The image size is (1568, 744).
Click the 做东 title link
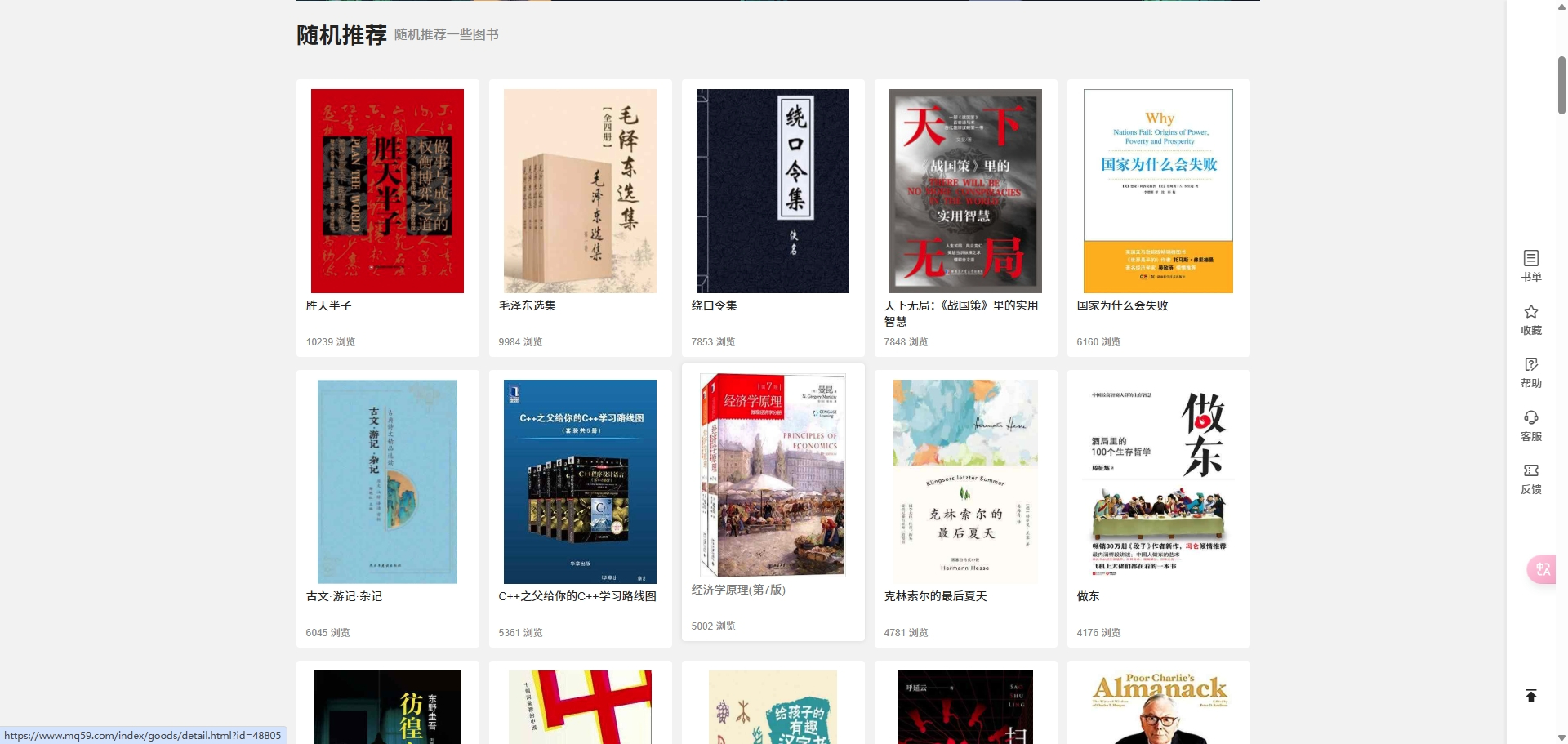(1089, 596)
